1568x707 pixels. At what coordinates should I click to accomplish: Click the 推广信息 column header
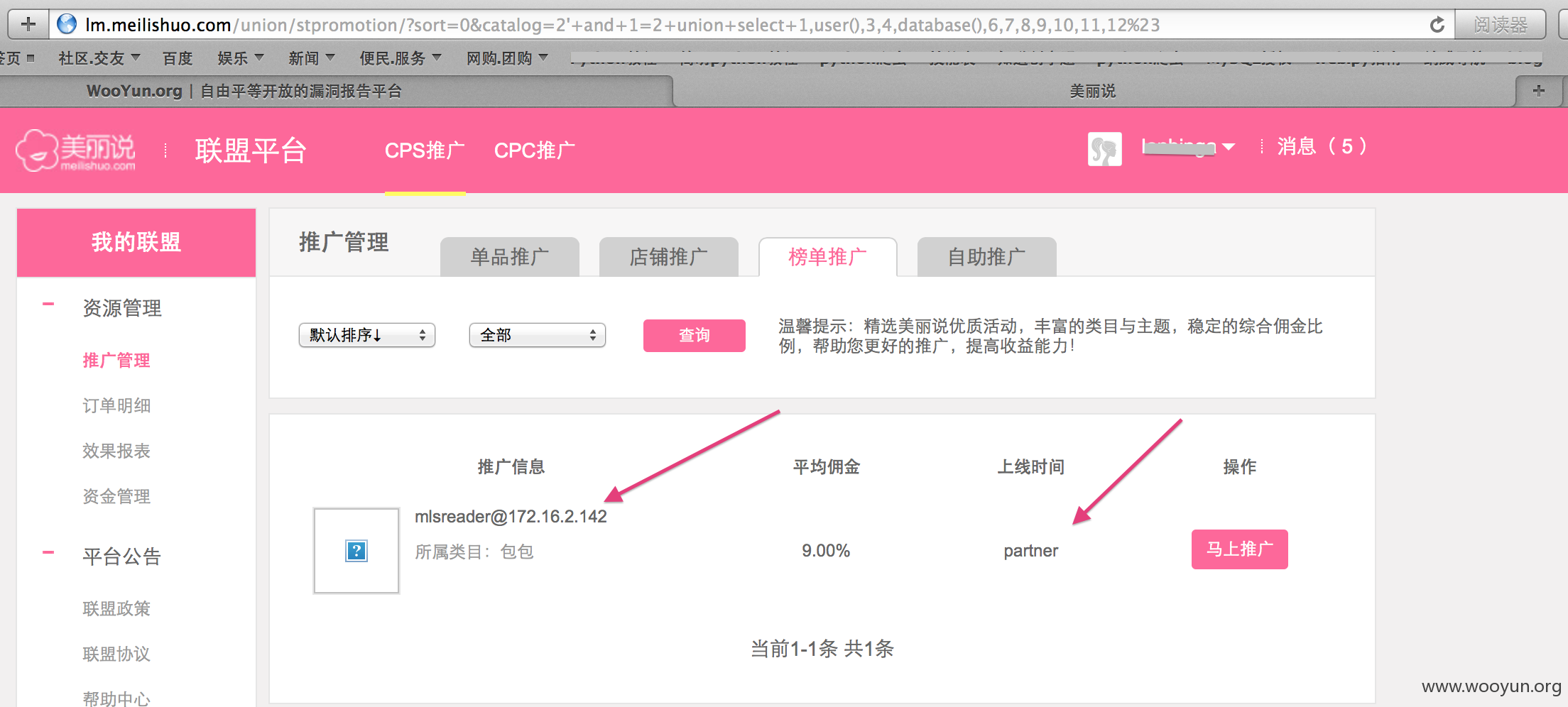(x=511, y=467)
